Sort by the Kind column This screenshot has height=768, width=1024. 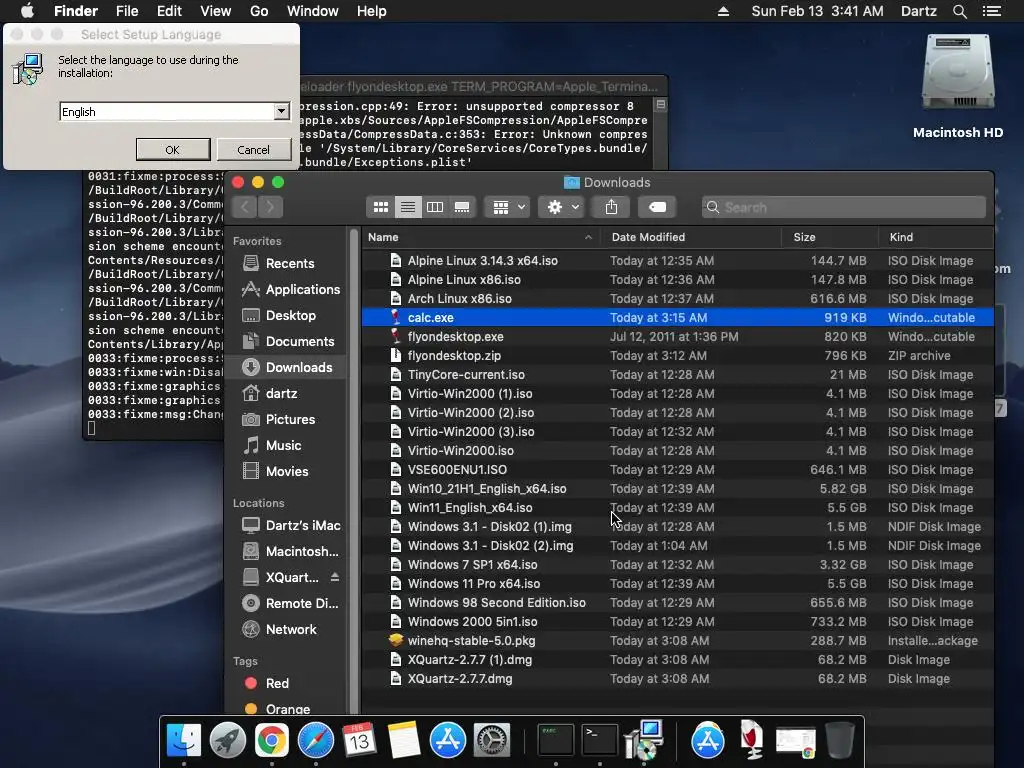point(936,237)
